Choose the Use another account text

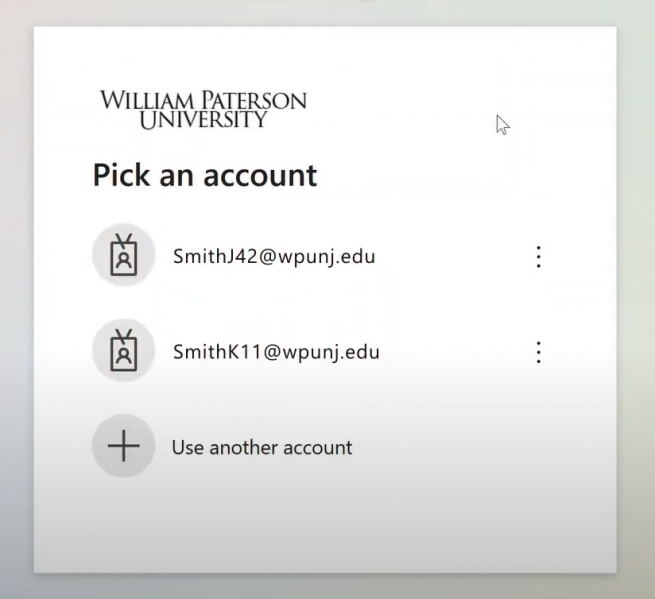[x=262, y=447]
